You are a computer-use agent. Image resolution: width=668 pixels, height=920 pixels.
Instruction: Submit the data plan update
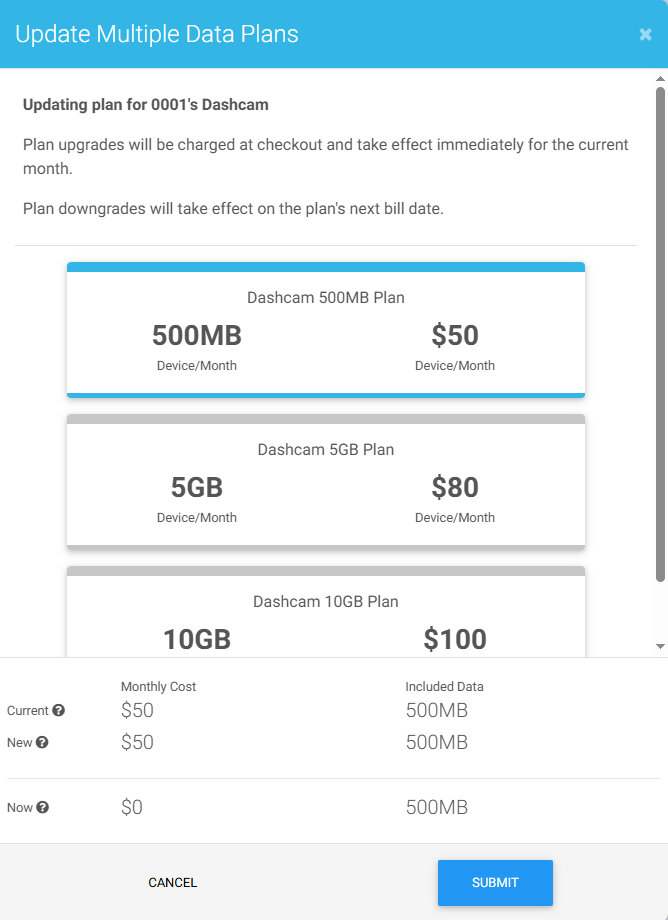(x=495, y=882)
